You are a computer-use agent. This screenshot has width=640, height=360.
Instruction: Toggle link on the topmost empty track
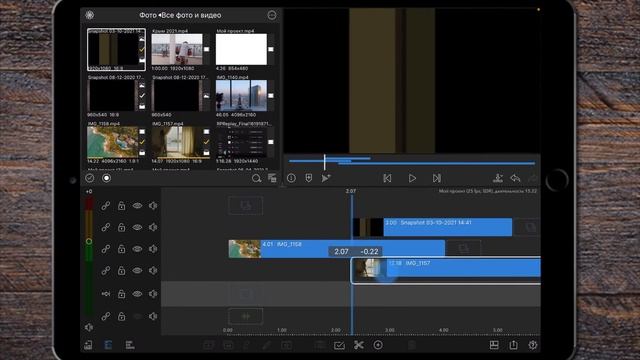coord(106,206)
